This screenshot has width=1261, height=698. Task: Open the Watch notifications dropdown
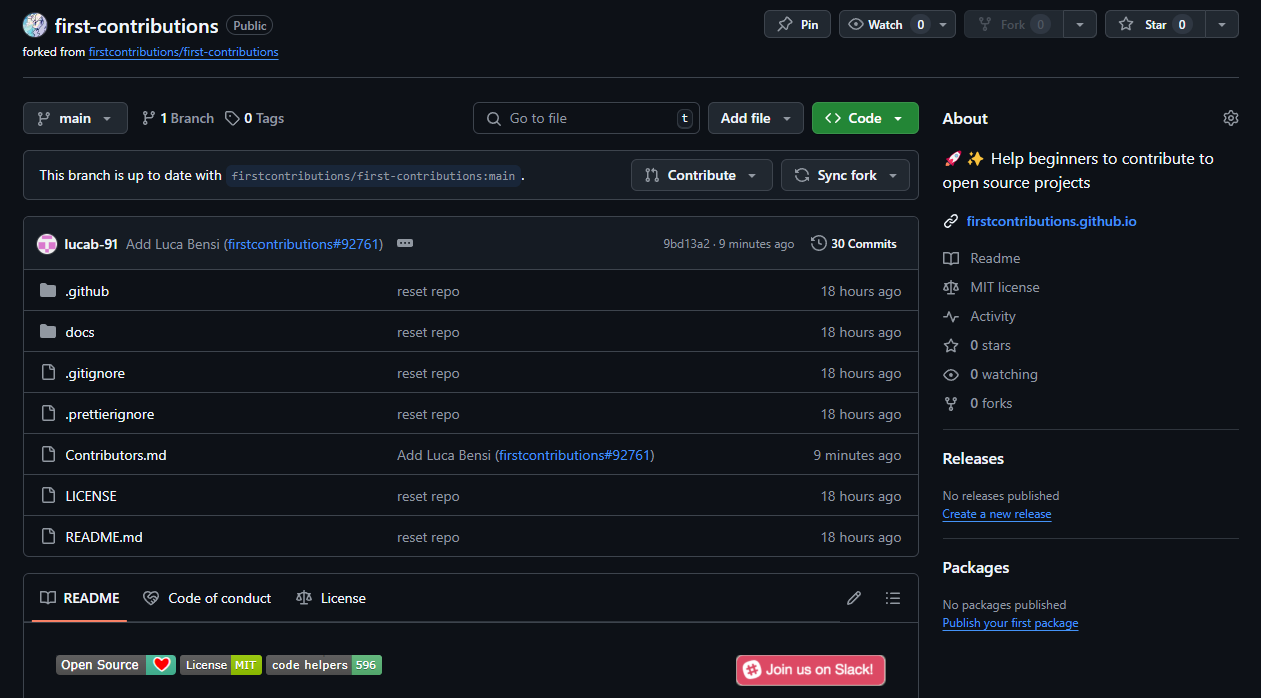click(x=897, y=24)
